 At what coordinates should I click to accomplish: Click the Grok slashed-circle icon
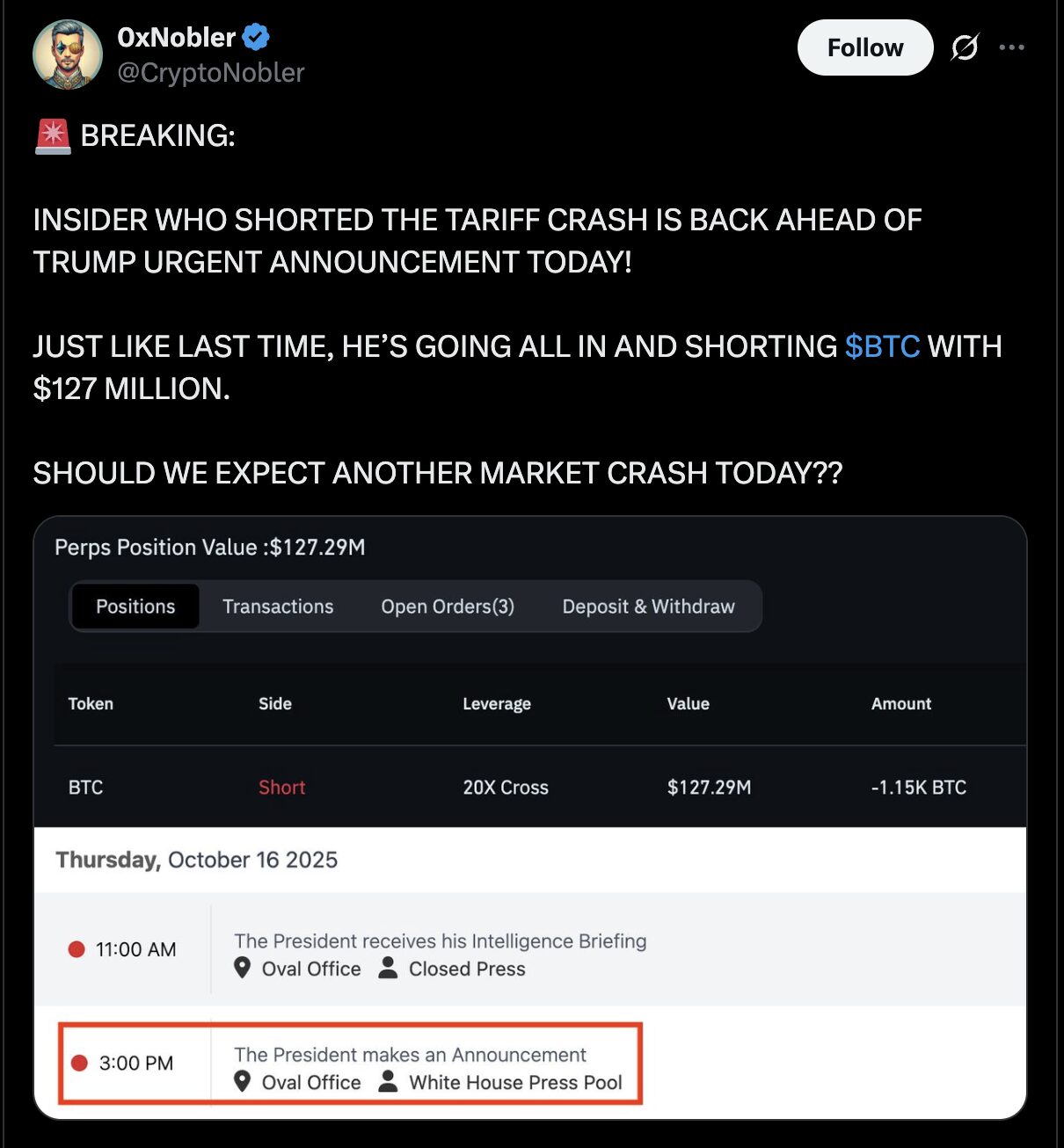pyautogui.click(x=965, y=47)
